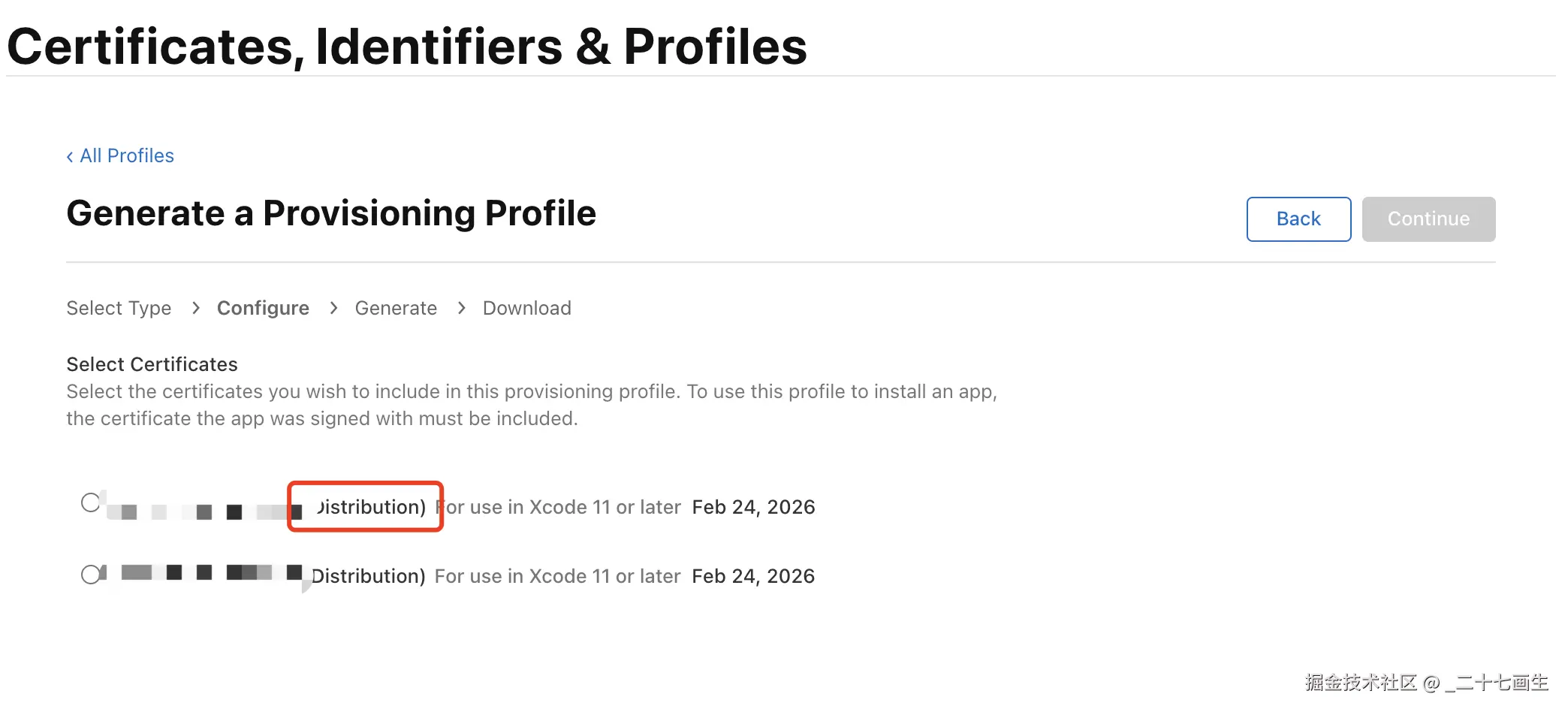Viewport: 1568px width, 712px height.
Task: Click the Configure step in breadcrumb
Action: pos(263,308)
